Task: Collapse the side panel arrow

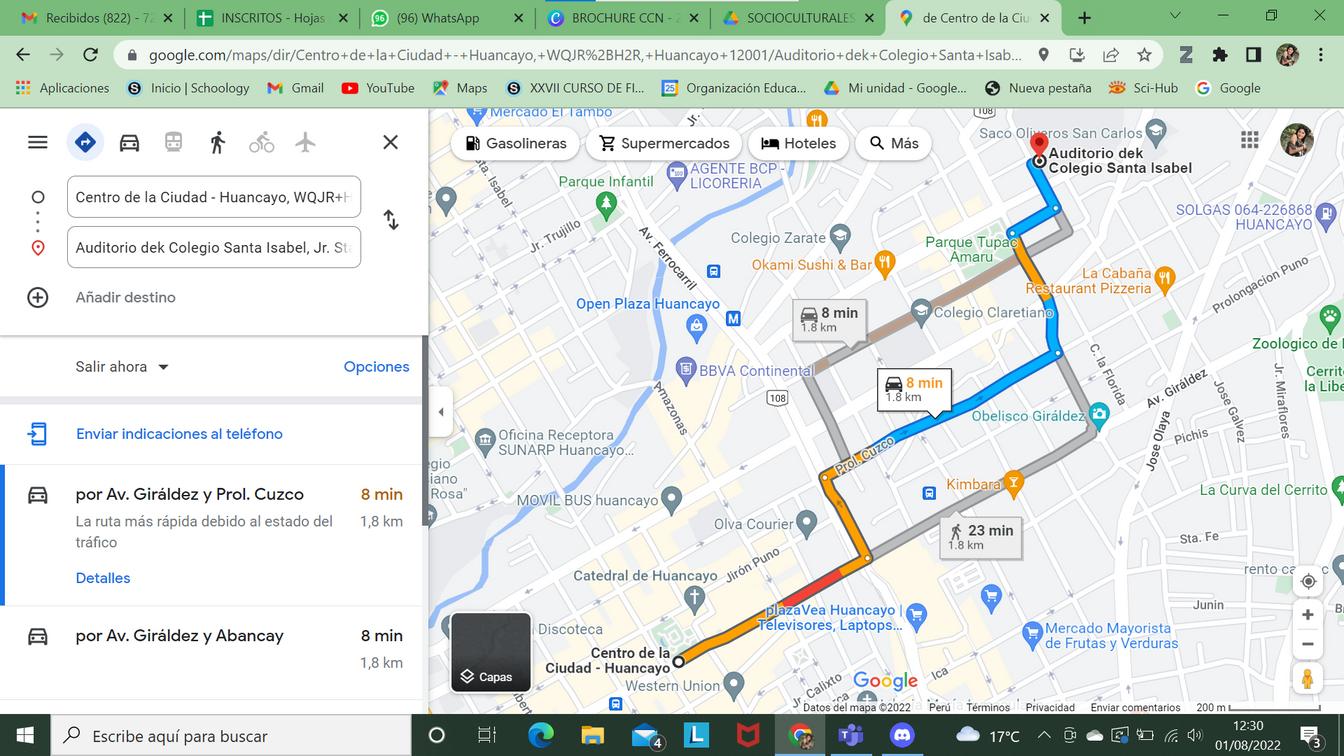Action: (440, 412)
